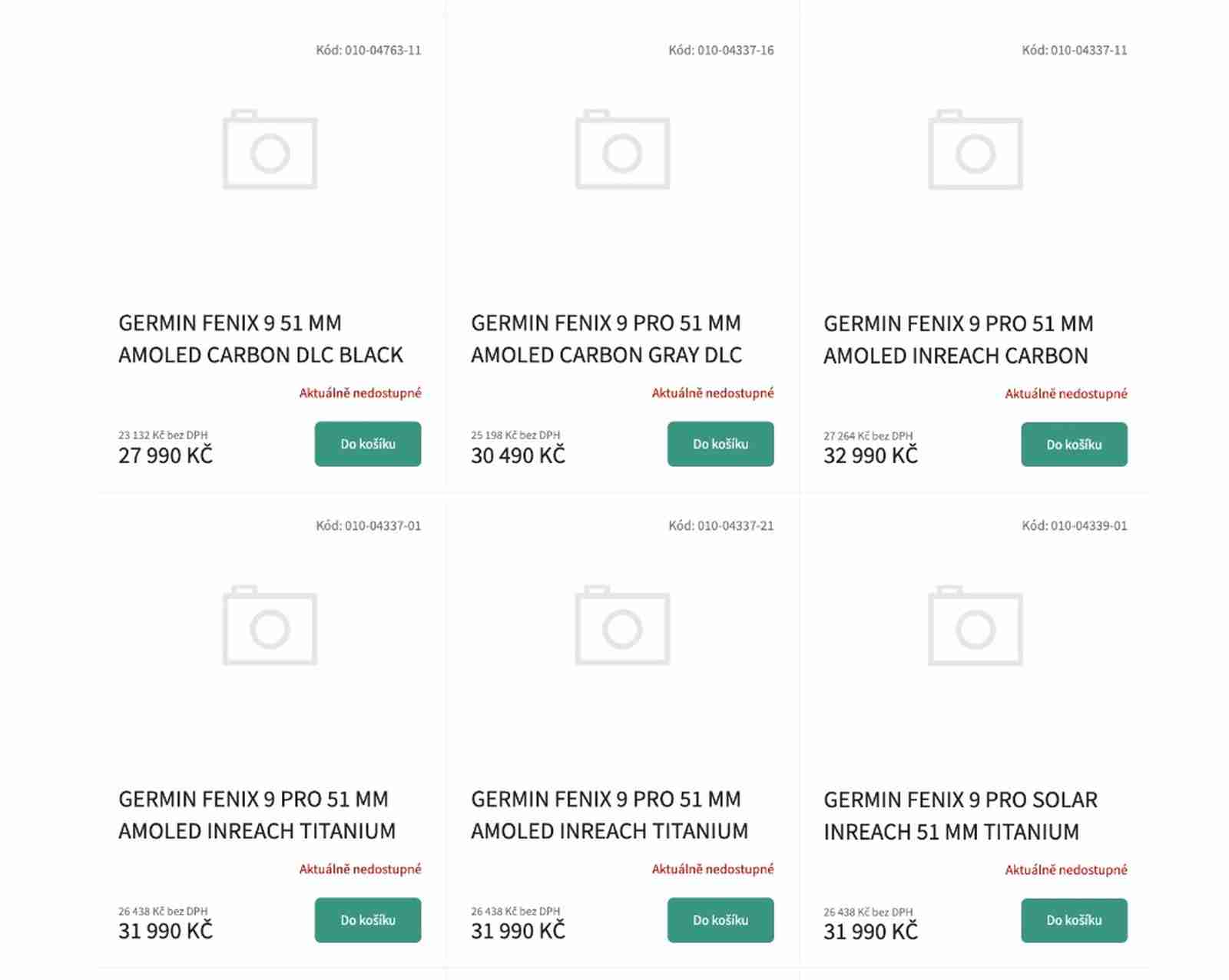Click Do košíku for product 010-04337-01
1229x980 pixels.
[x=368, y=920]
